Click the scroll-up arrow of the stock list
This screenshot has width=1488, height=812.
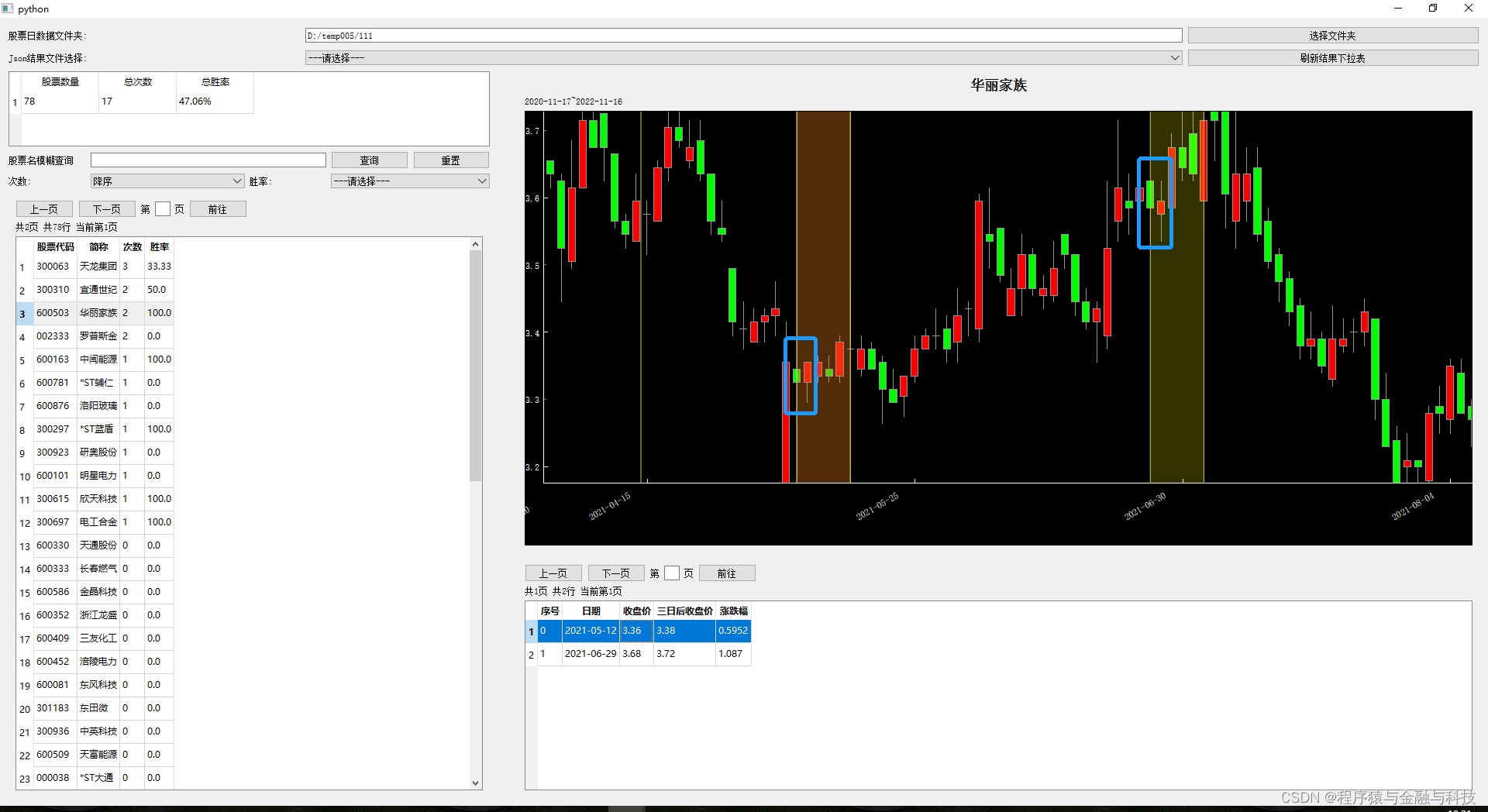click(476, 244)
